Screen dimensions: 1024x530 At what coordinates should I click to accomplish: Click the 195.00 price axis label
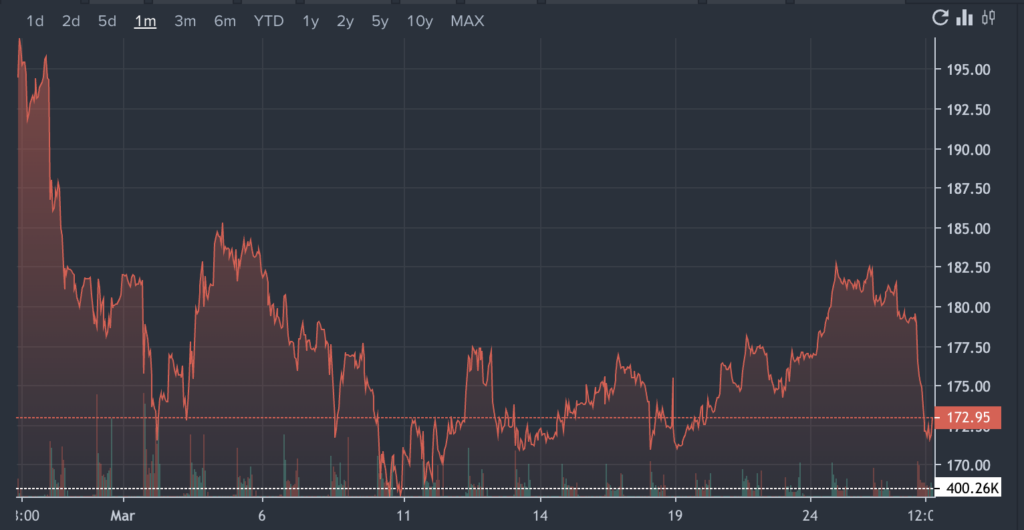966,70
